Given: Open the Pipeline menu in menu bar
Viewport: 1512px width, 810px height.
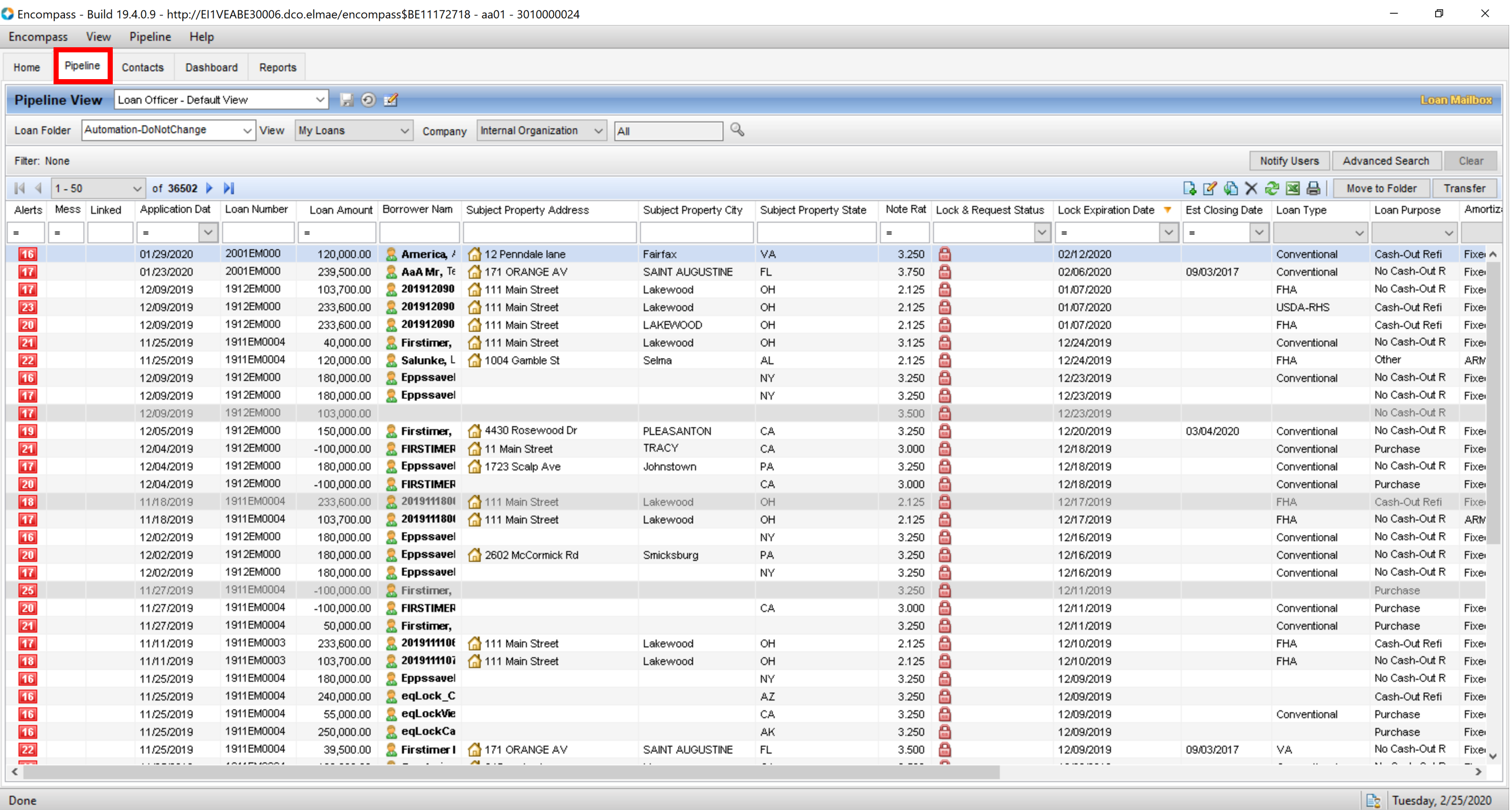Looking at the screenshot, I should pos(150,36).
